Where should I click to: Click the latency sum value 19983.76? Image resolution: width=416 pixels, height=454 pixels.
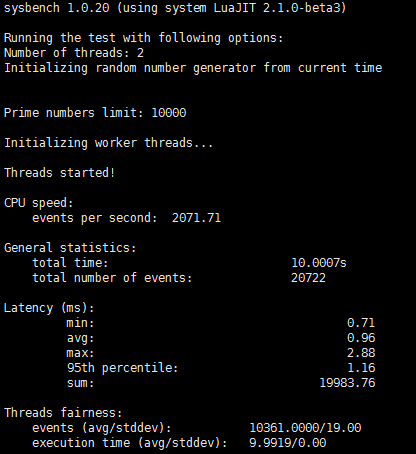click(x=347, y=383)
